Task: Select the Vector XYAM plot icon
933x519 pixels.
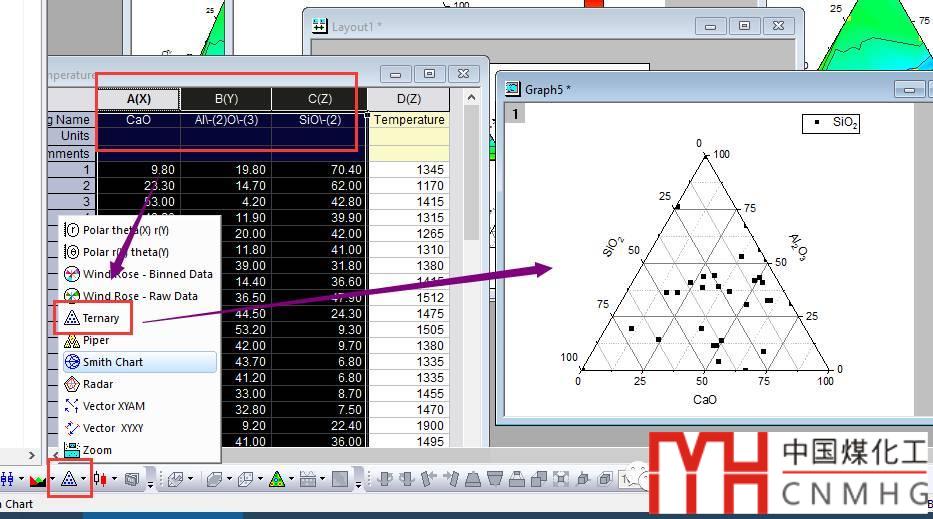Action: tap(72, 406)
